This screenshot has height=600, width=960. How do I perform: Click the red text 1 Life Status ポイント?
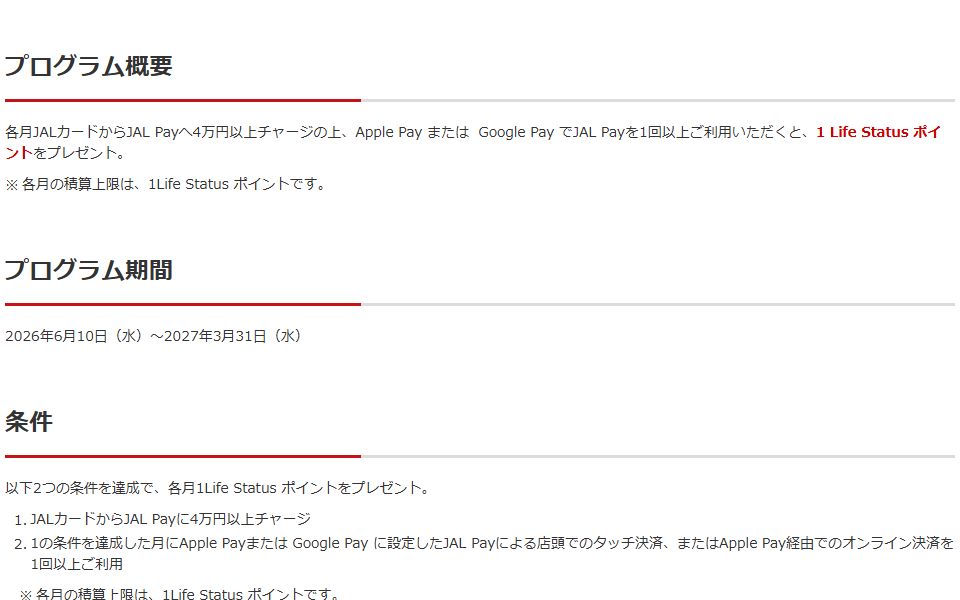pos(878,132)
